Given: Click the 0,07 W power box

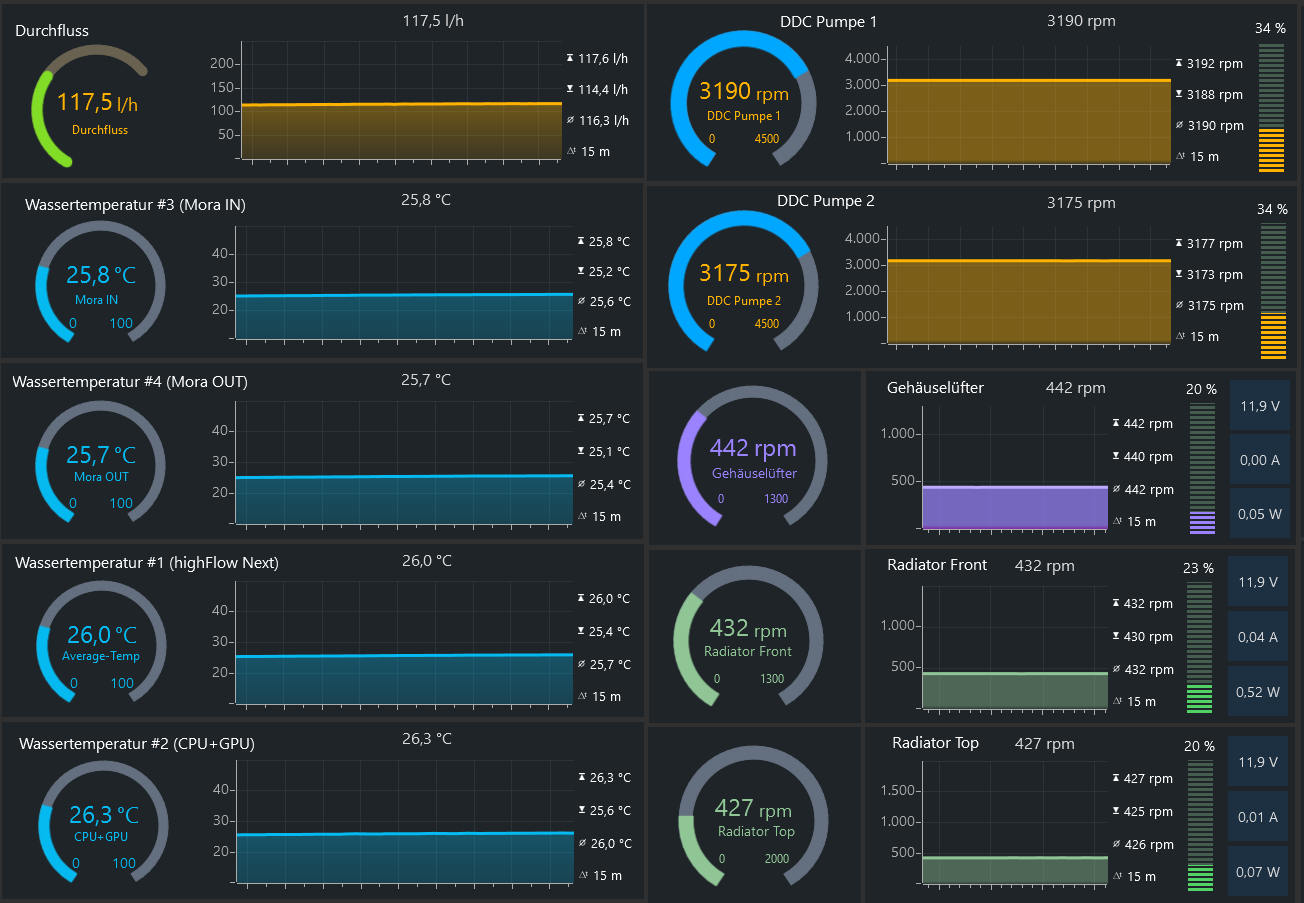Looking at the screenshot, I should 1259,871.
